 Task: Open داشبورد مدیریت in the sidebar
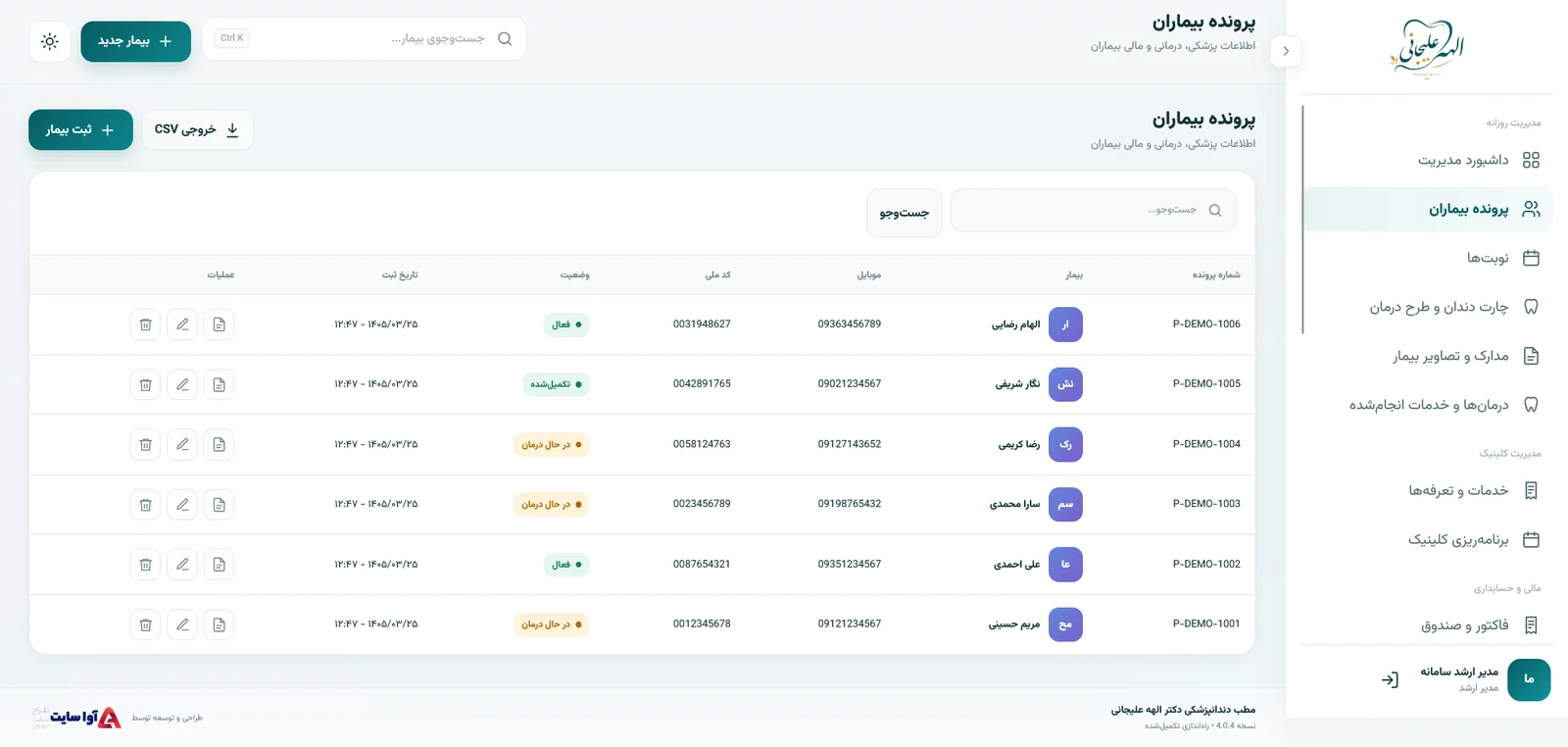pyautogui.click(x=1428, y=160)
